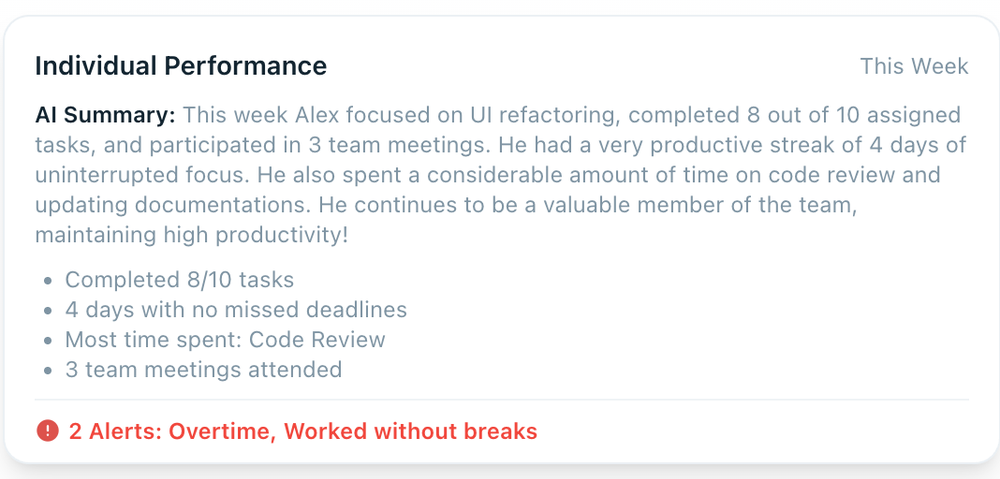
Task: Open the "This Week" period selector
Action: tap(914, 66)
